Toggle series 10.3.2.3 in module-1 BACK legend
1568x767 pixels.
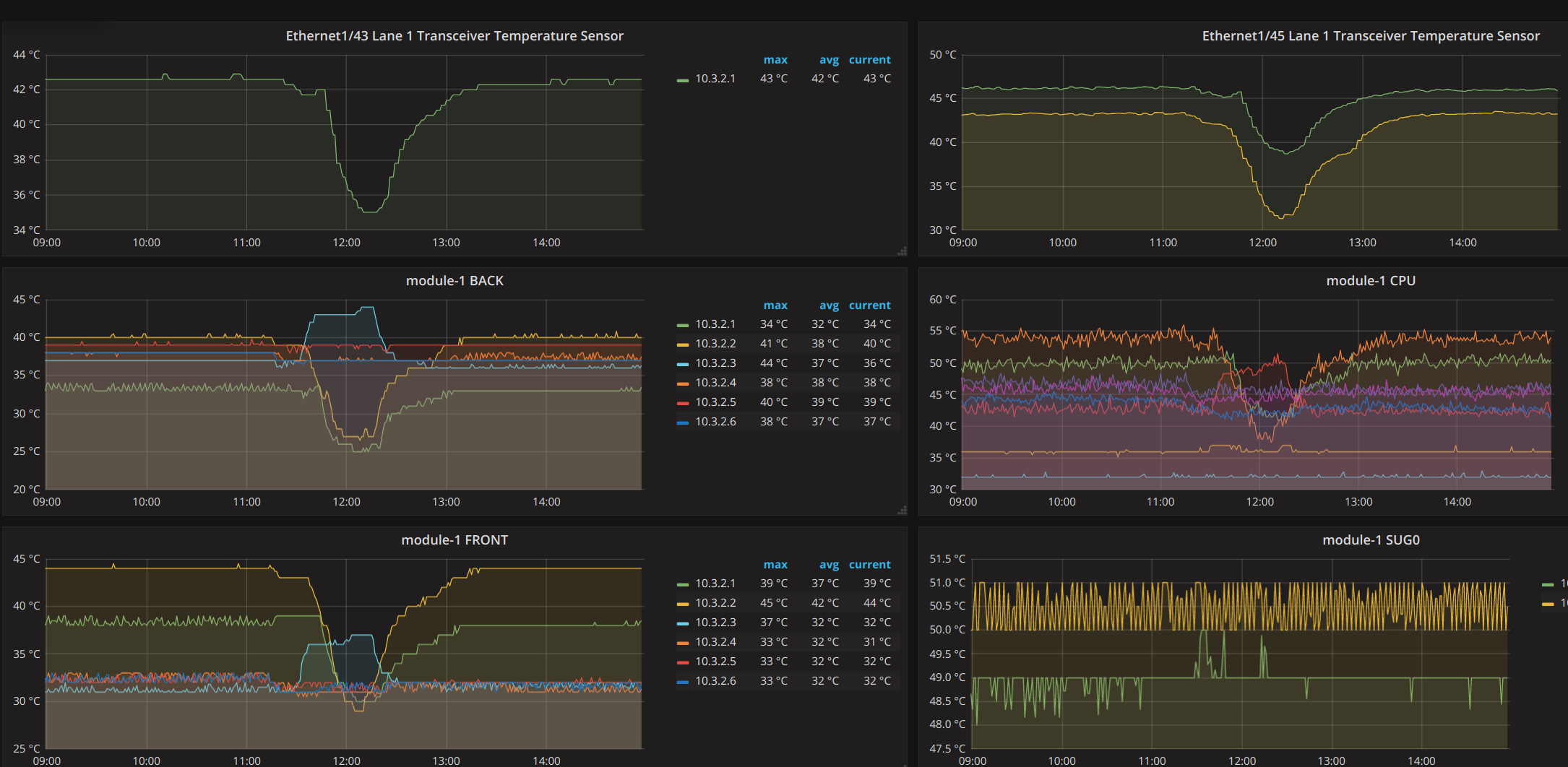tap(715, 363)
